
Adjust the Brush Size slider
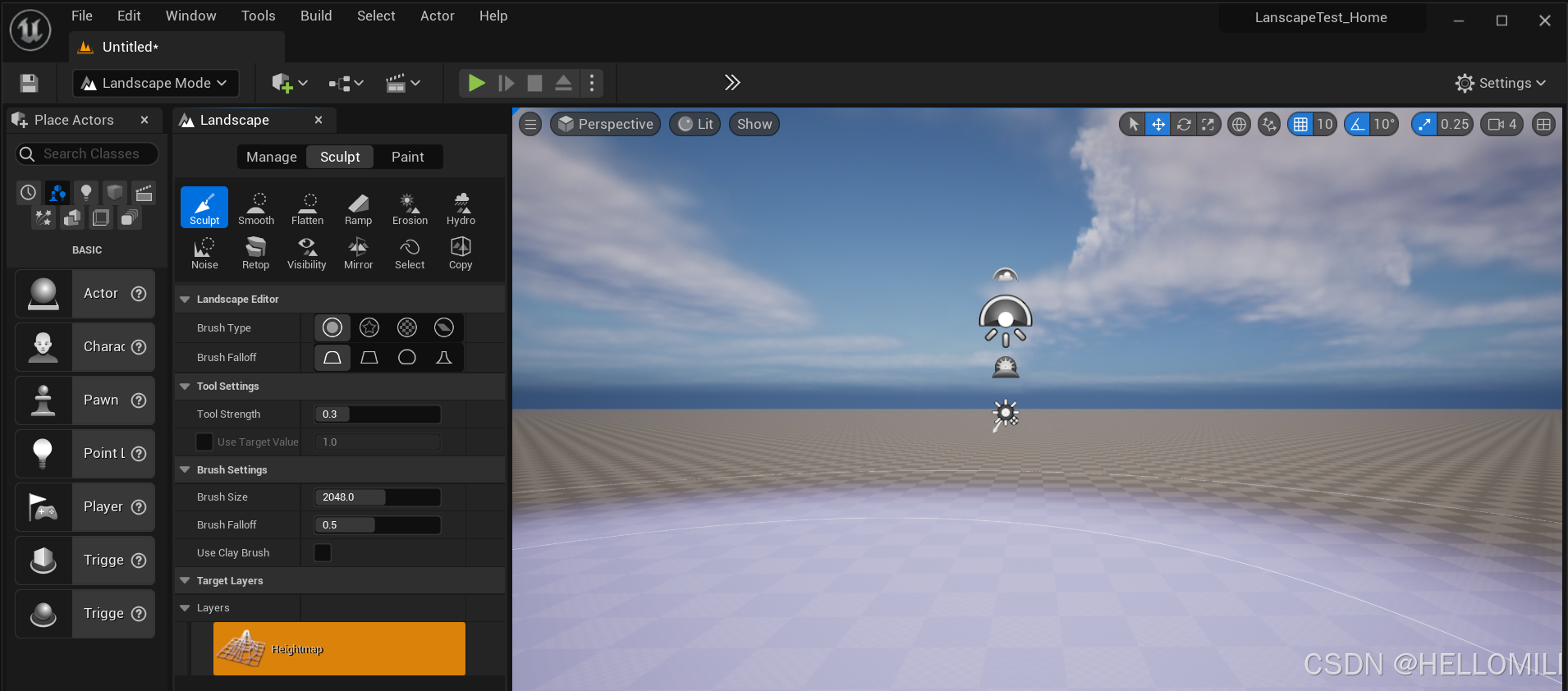point(378,497)
